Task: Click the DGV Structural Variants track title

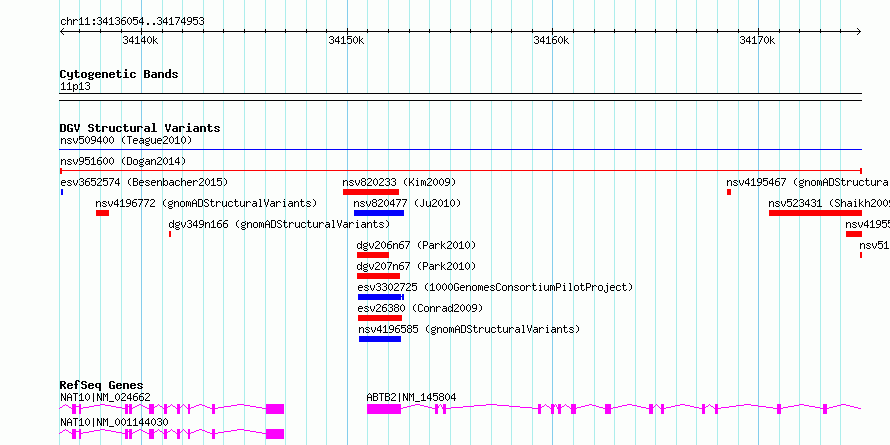Action: pos(140,128)
